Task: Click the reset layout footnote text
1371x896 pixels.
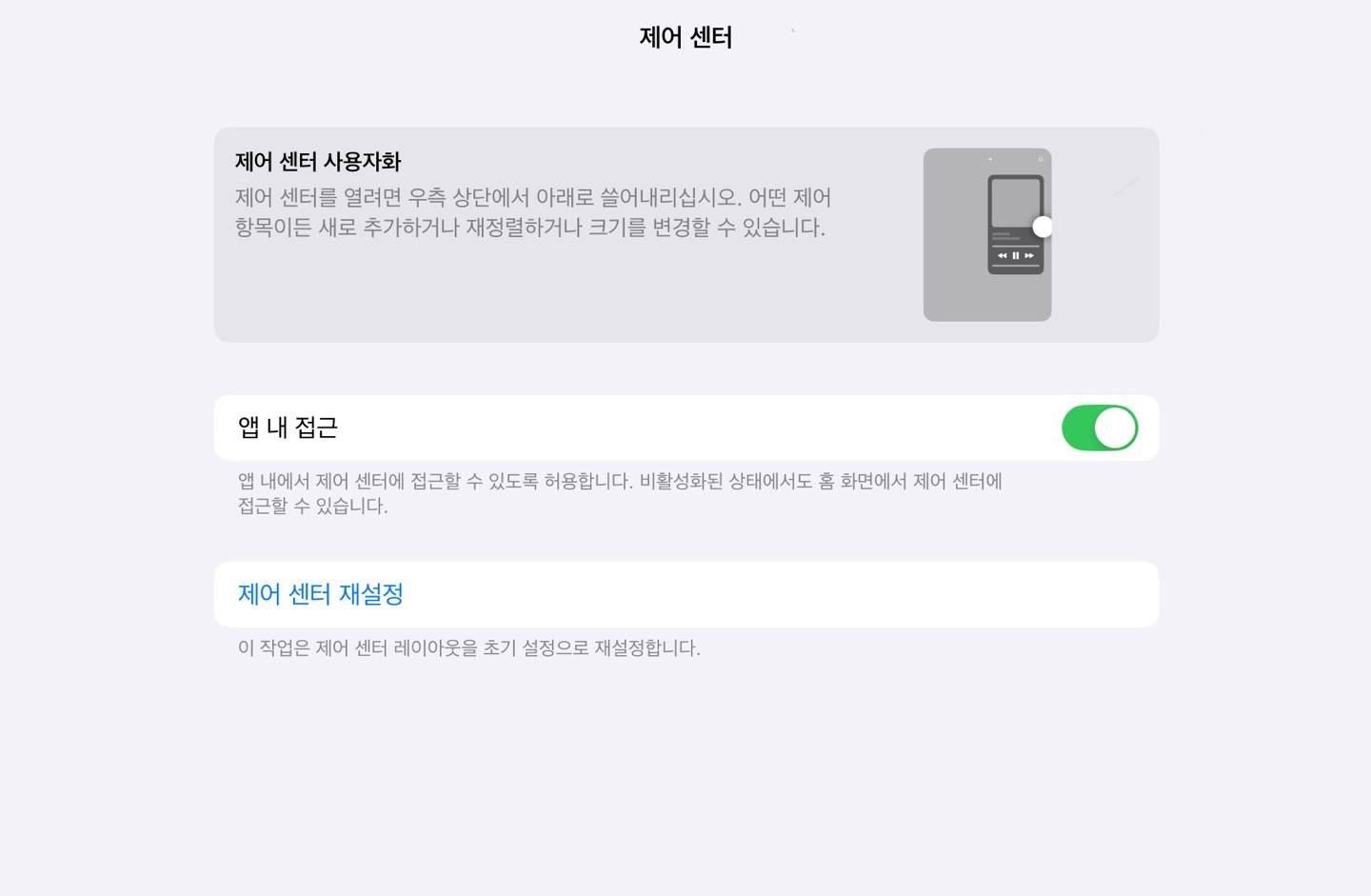Action: click(468, 648)
